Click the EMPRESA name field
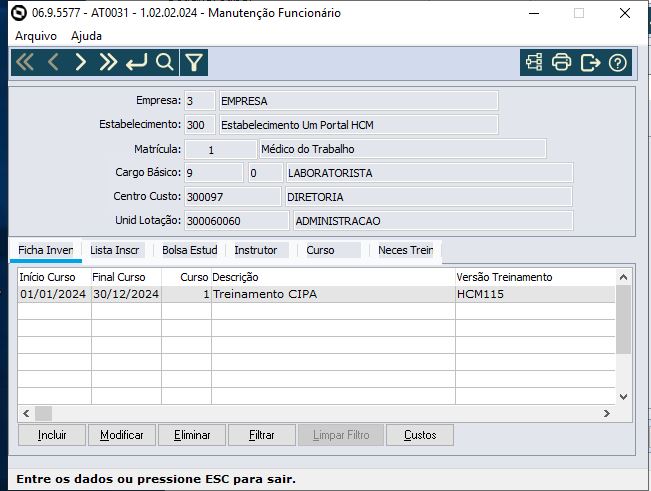This screenshot has width=651, height=491. click(358, 101)
